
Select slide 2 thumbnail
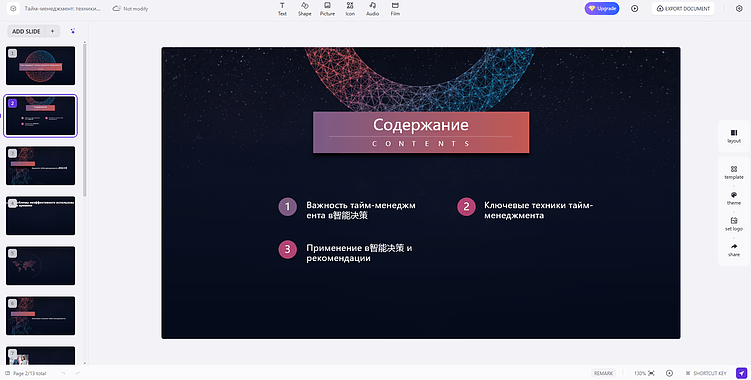tap(41, 115)
